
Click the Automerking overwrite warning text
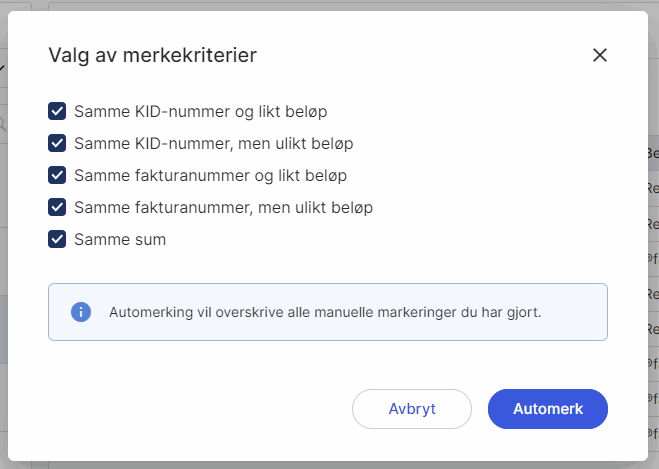[325, 312]
